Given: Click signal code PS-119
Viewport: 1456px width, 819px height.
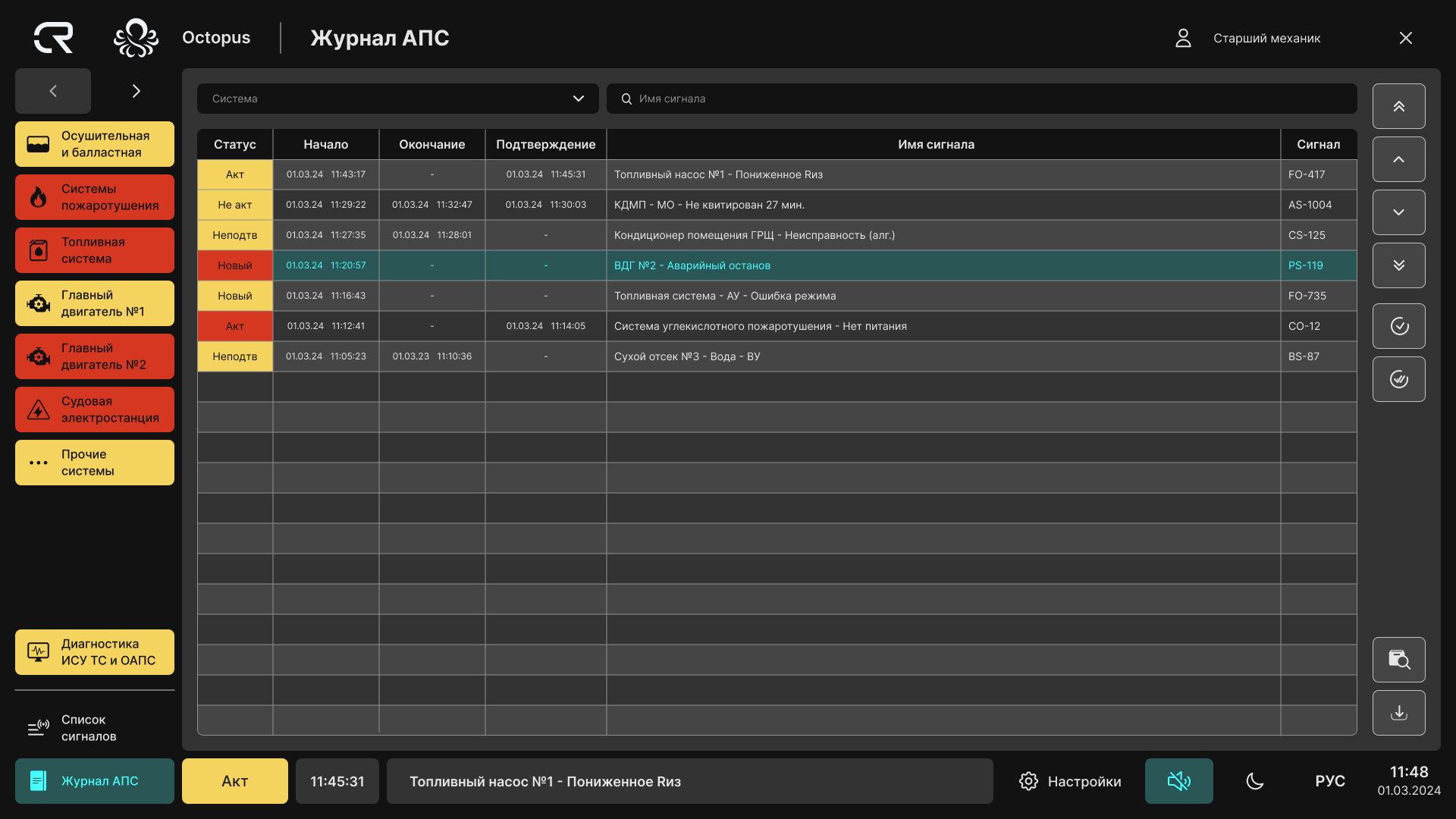Looking at the screenshot, I should (x=1305, y=265).
